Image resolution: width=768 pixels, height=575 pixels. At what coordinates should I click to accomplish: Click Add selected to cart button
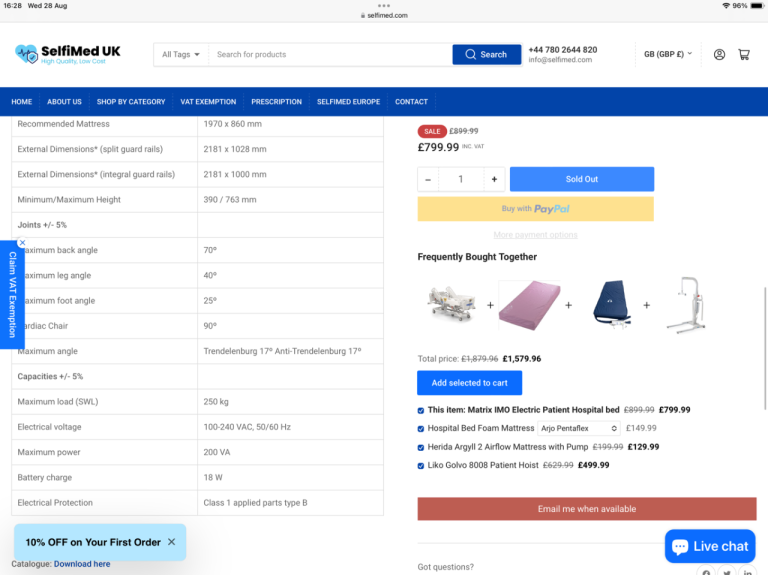click(469, 383)
